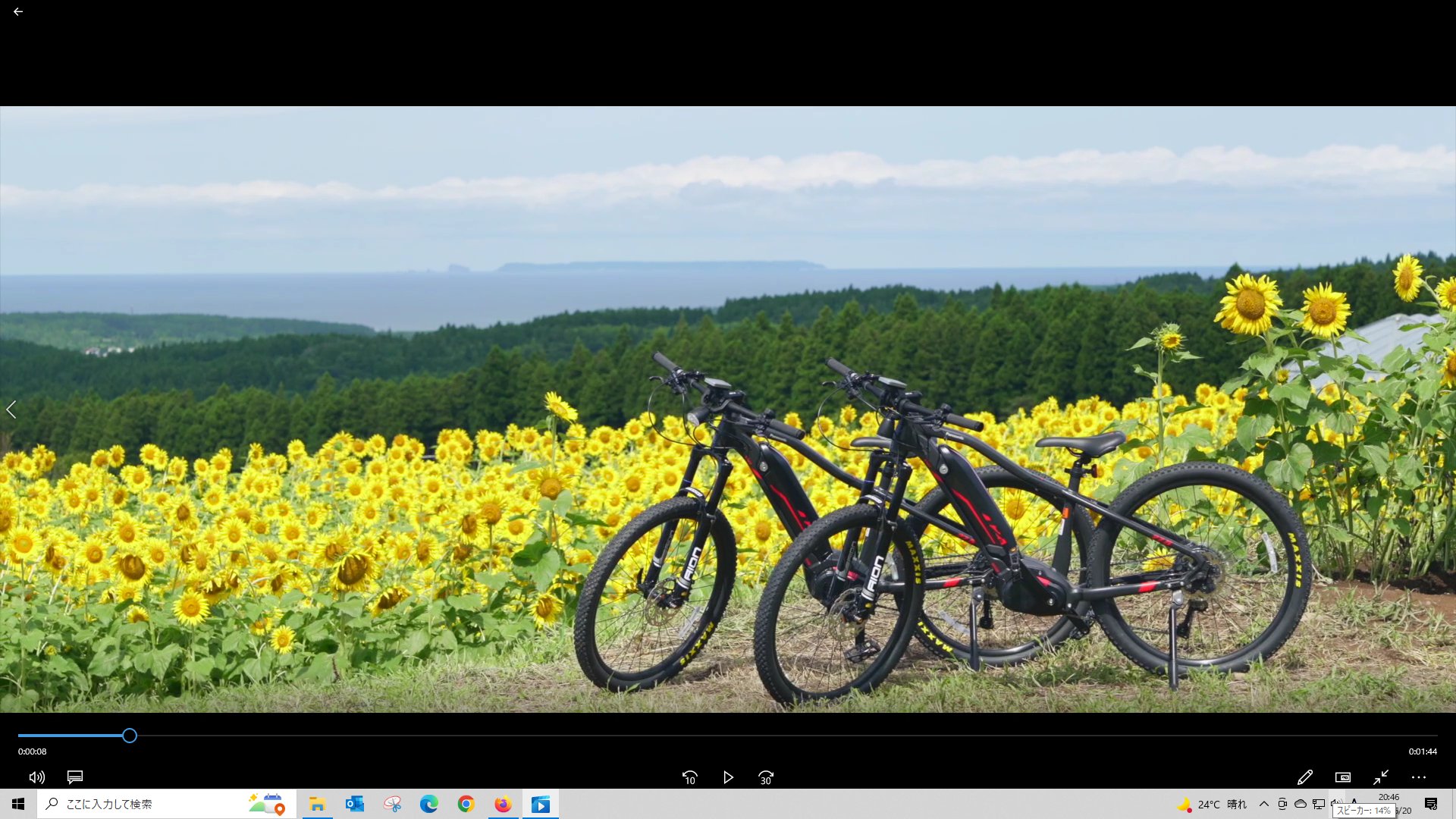Viewport: 1456px width, 819px height.
Task: Open the weather widget showing 24°C
Action: point(1211,804)
